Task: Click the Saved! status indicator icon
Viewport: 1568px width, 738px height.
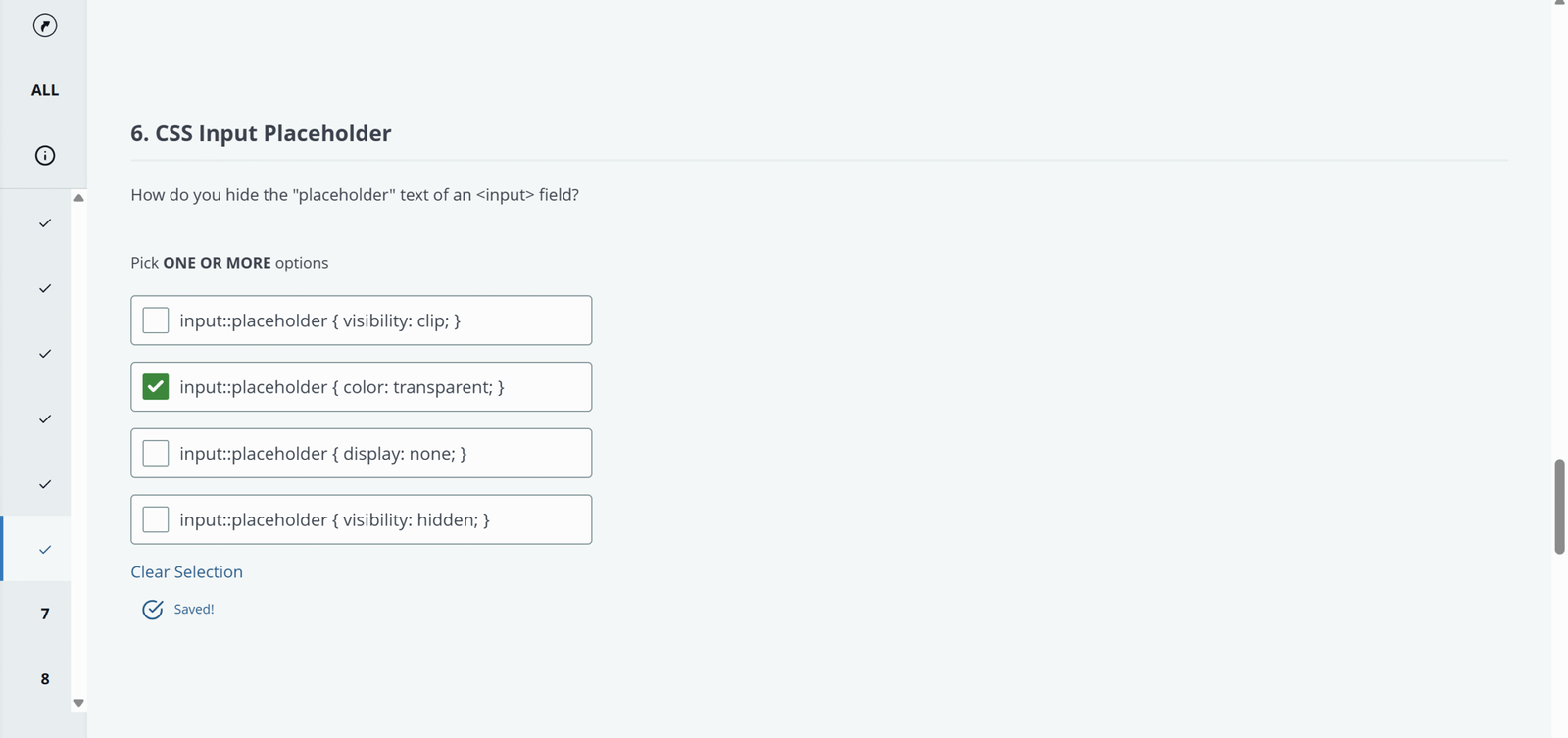Action: 153,610
